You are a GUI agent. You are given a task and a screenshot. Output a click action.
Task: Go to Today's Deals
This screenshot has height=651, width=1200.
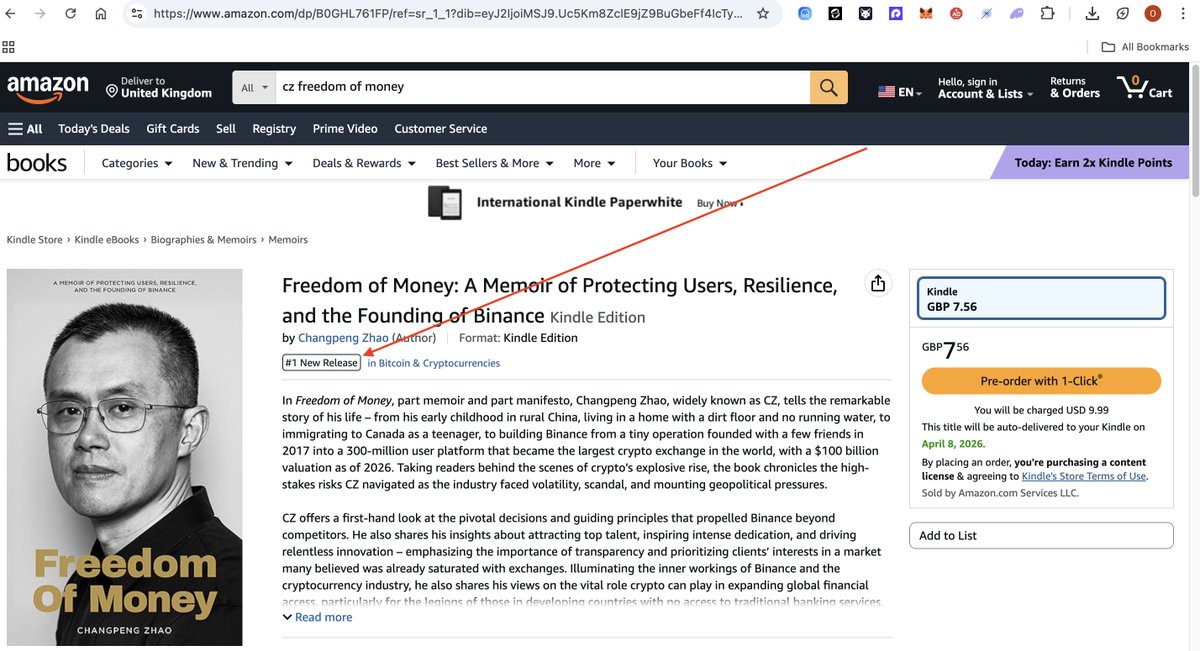[x=94, y=129]
